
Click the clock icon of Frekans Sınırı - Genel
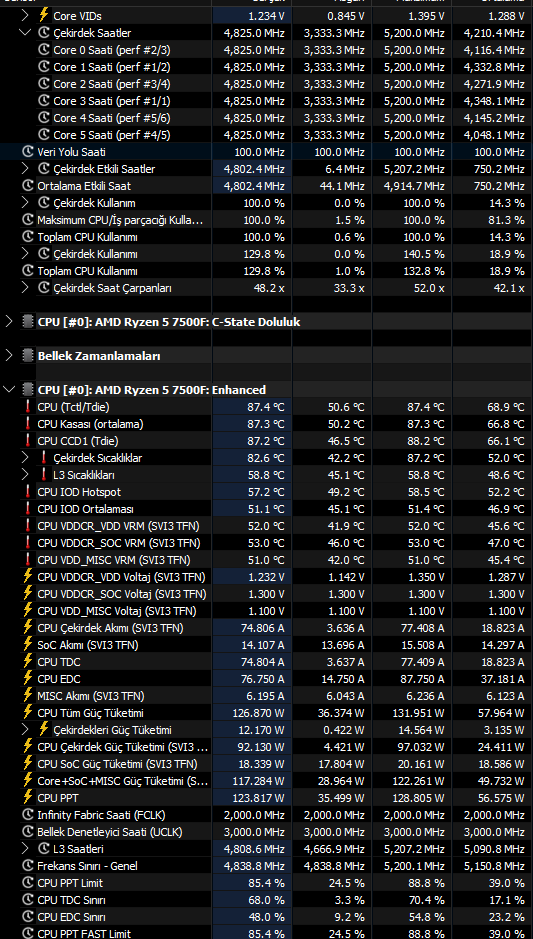[x=28, y=866]
